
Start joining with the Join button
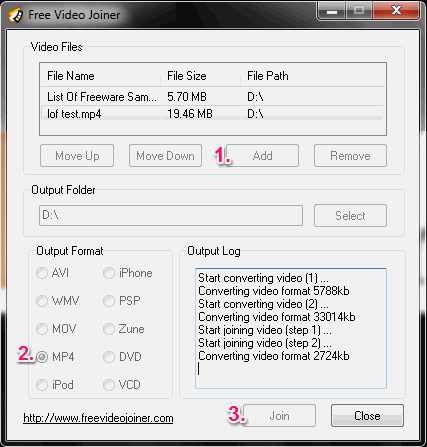click(279, 416)
